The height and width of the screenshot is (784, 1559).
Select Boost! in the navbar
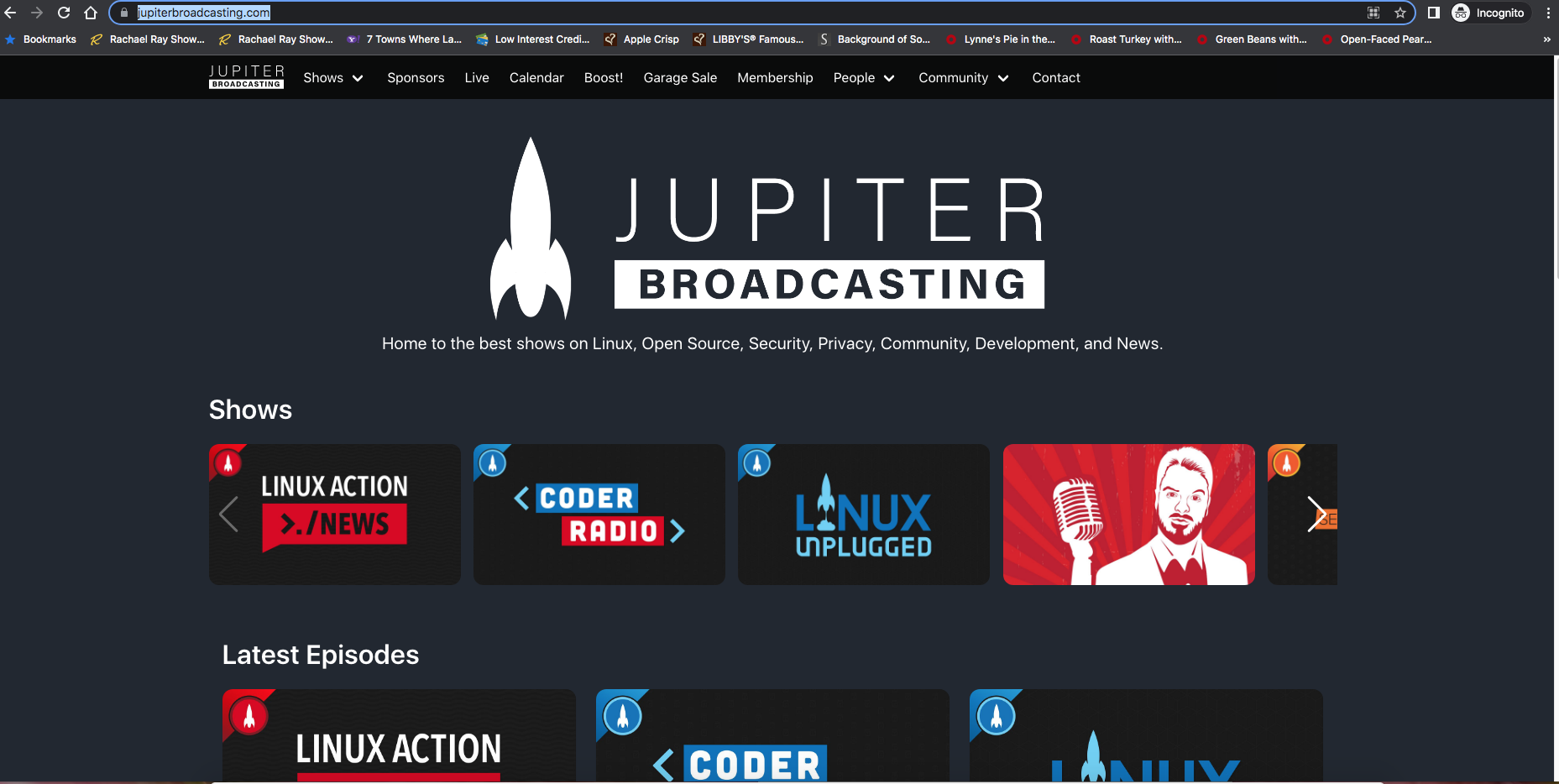coord(604,78)
